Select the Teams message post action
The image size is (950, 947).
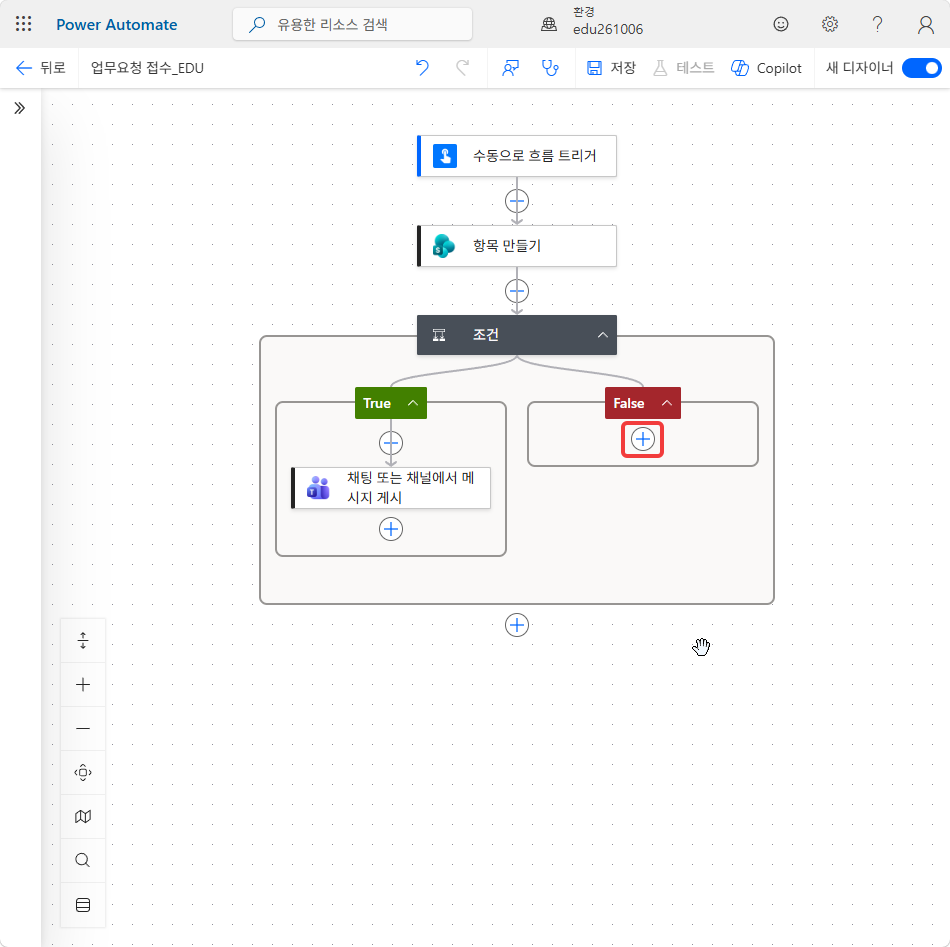[391, 488]
